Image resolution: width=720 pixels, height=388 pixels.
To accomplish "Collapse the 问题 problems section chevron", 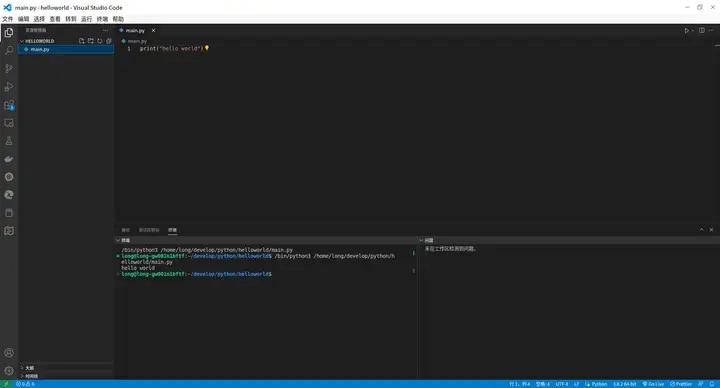I will click(421, 240).
